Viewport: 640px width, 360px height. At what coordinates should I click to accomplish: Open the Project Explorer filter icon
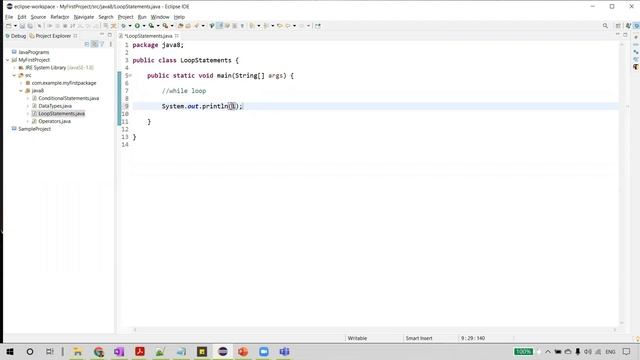click(x=102, y=44)
